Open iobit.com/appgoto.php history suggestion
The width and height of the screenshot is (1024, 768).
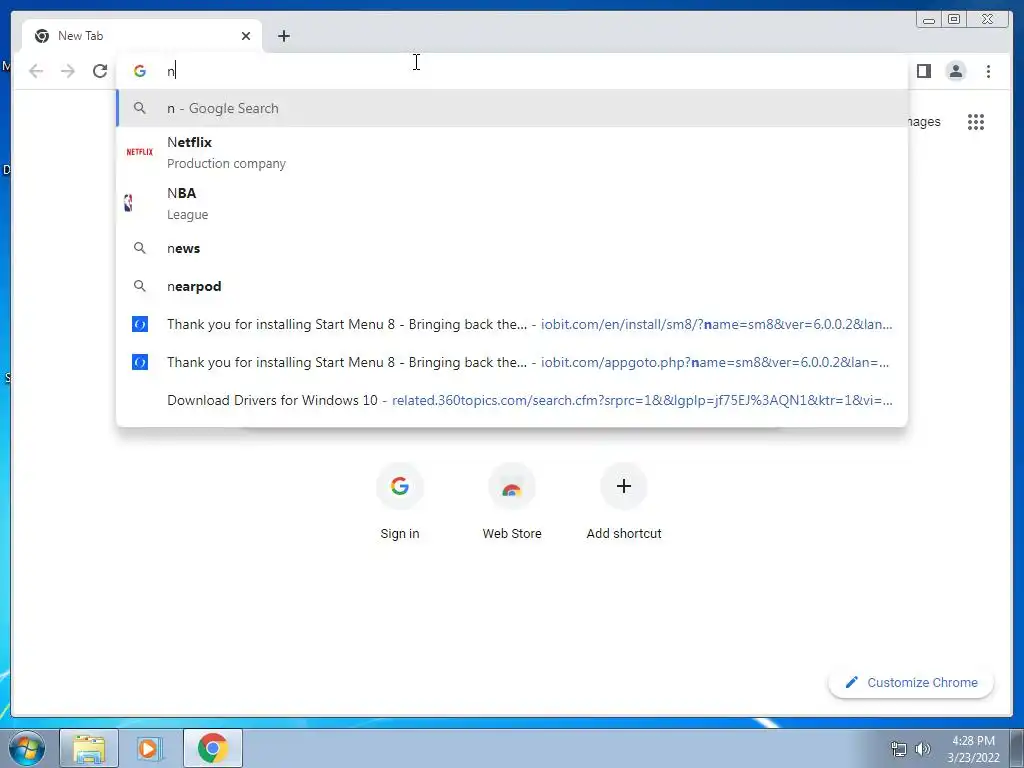512,362
